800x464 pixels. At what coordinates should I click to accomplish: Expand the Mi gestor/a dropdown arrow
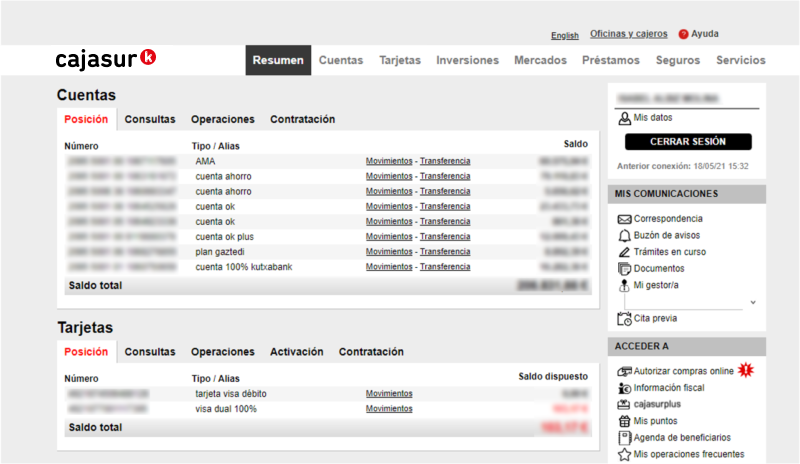(x=753, y=302)
